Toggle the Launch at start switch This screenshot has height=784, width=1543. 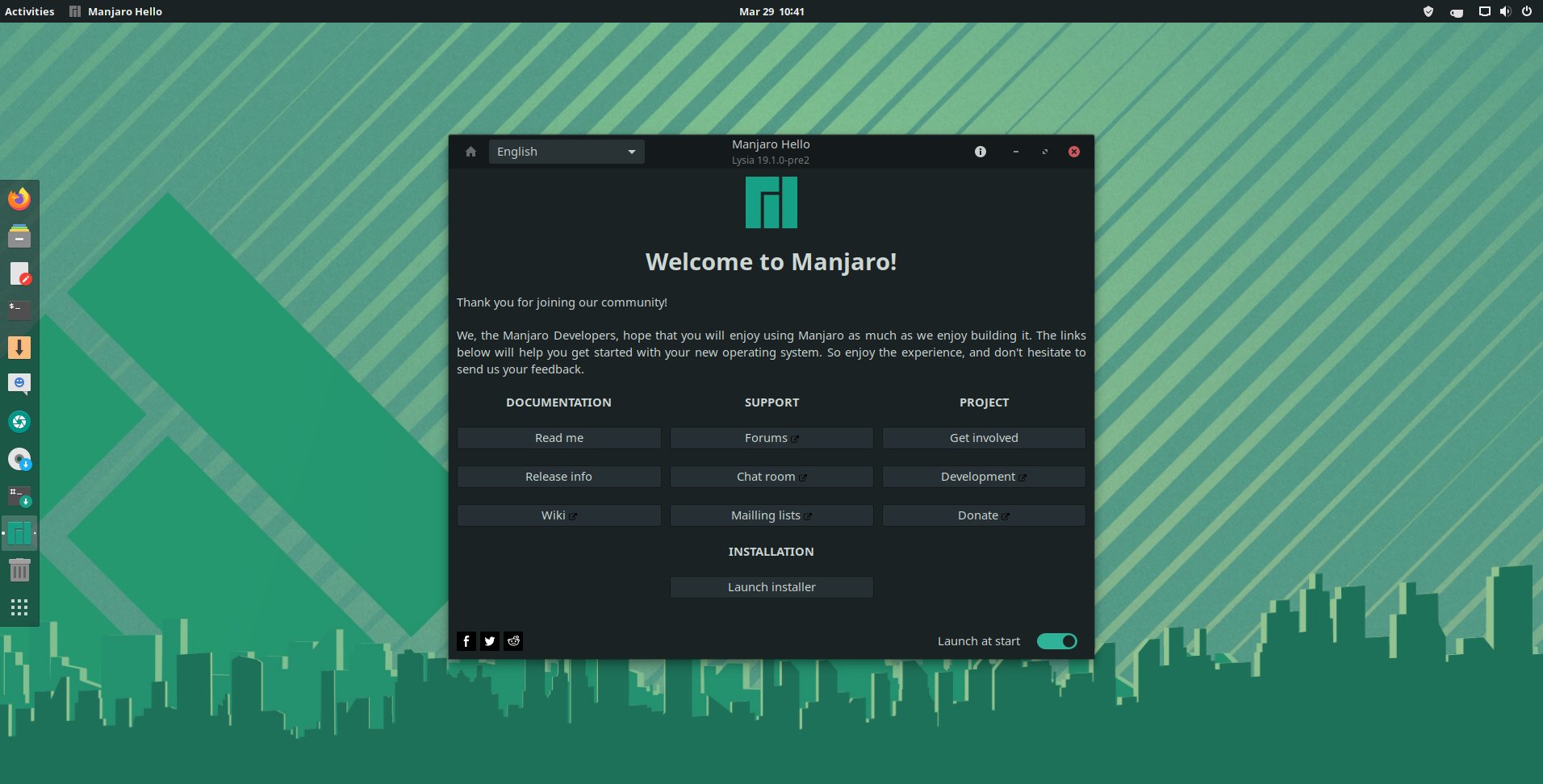point(1056,641)
